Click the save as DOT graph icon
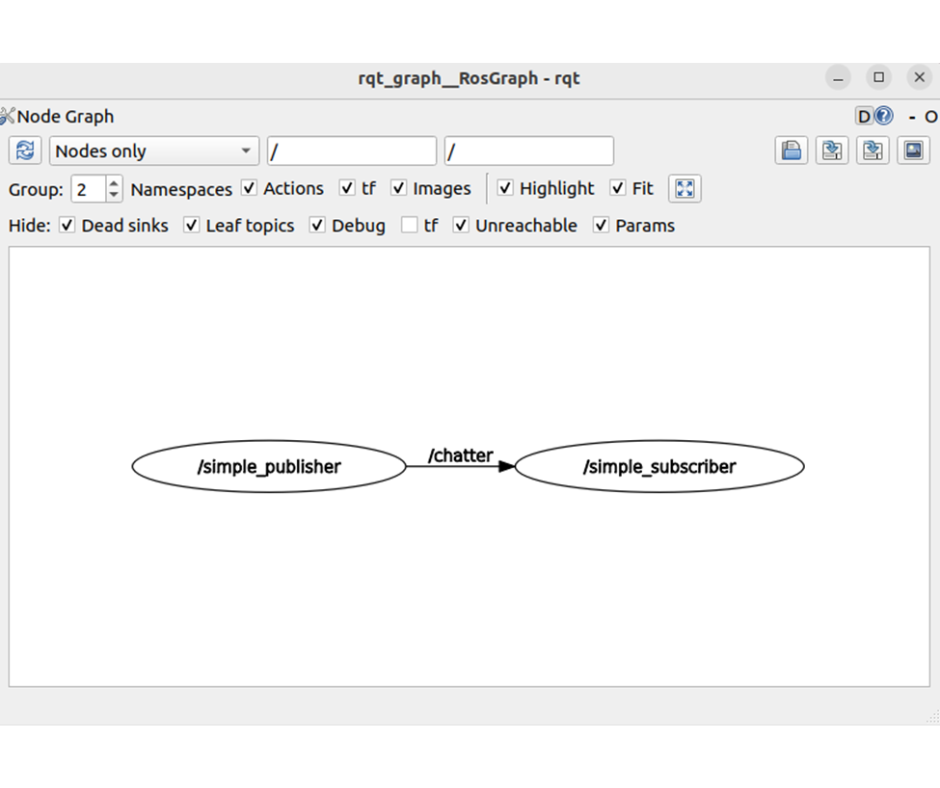940x788 pixels. point(832,151)
